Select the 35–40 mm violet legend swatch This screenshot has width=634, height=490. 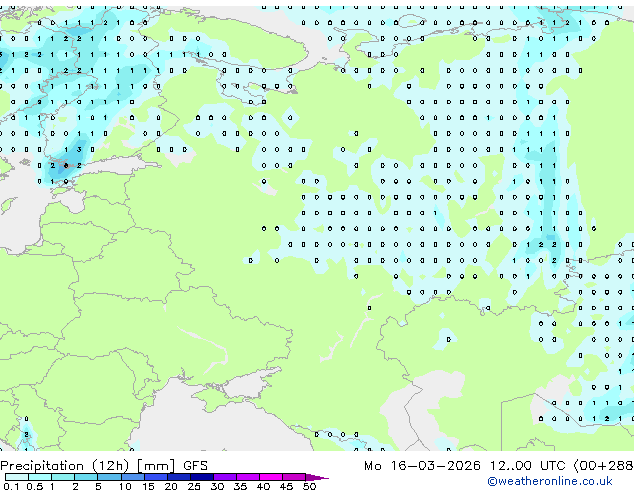tap(248, 477)
